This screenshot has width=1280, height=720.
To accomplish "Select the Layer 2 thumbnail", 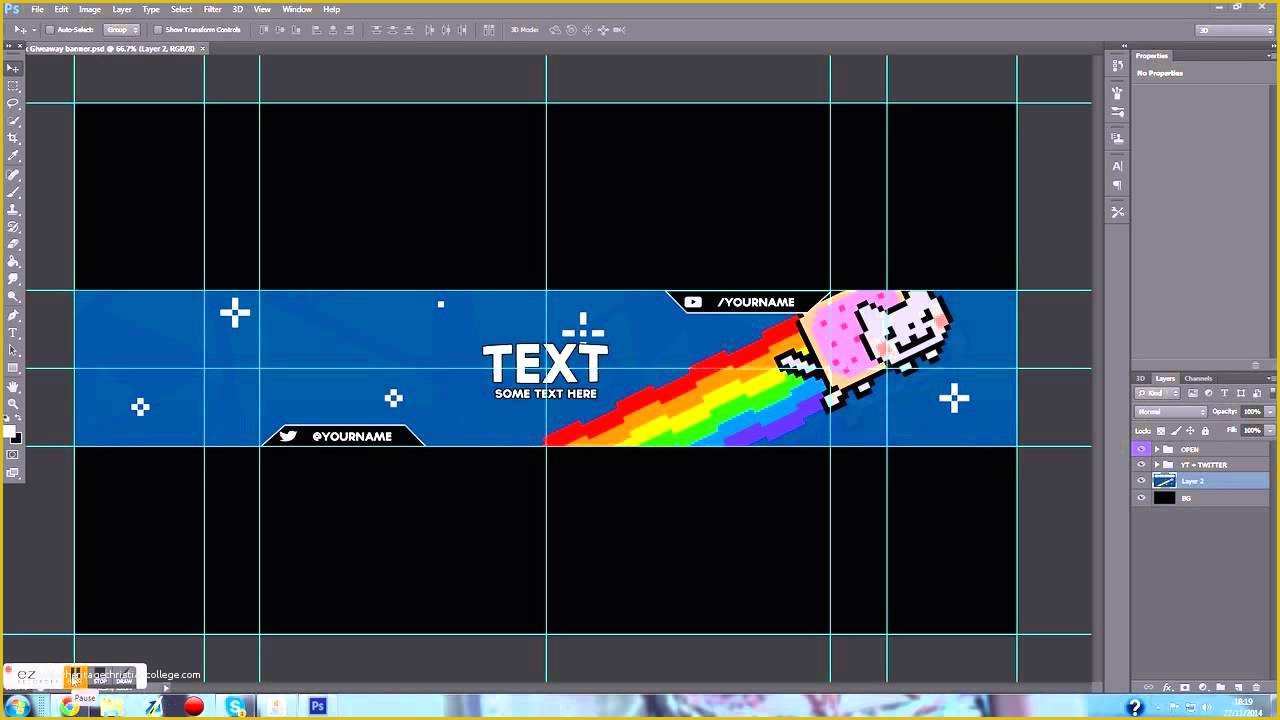I will 1165,481.
